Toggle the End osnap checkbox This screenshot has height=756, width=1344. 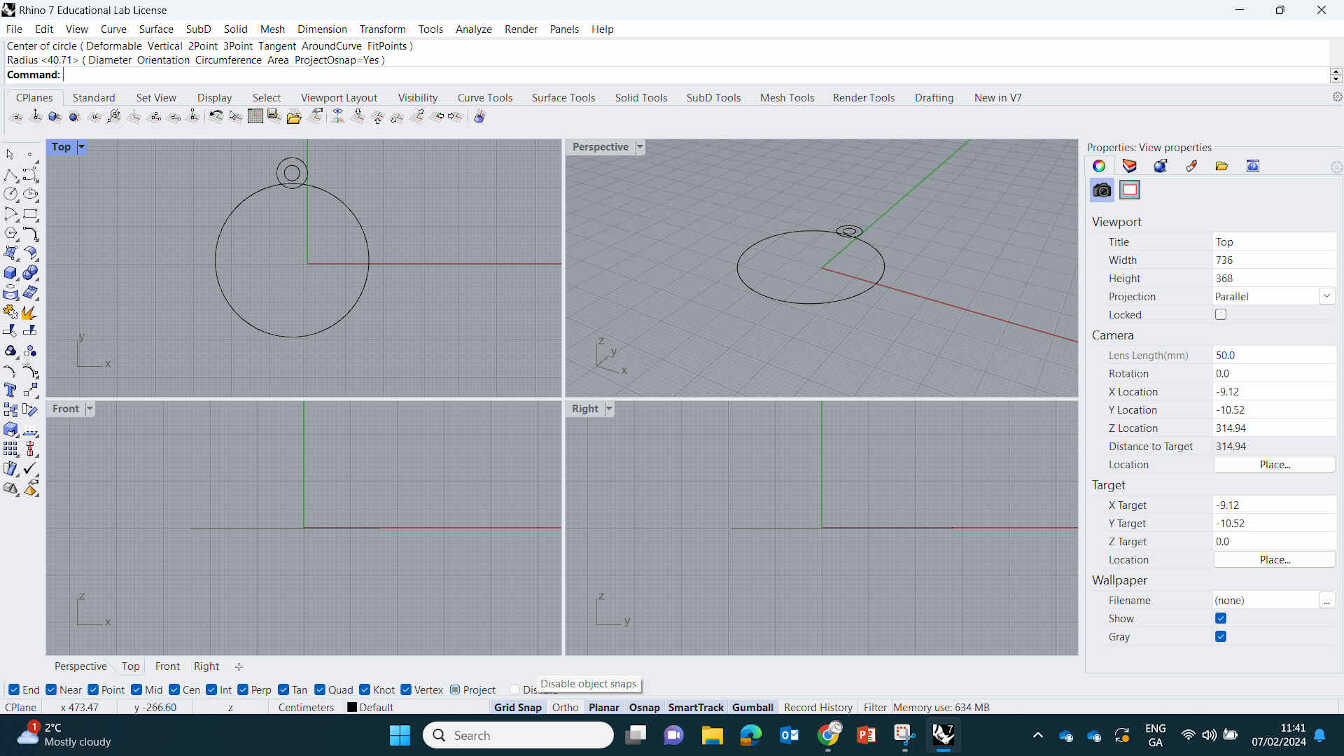14,690
